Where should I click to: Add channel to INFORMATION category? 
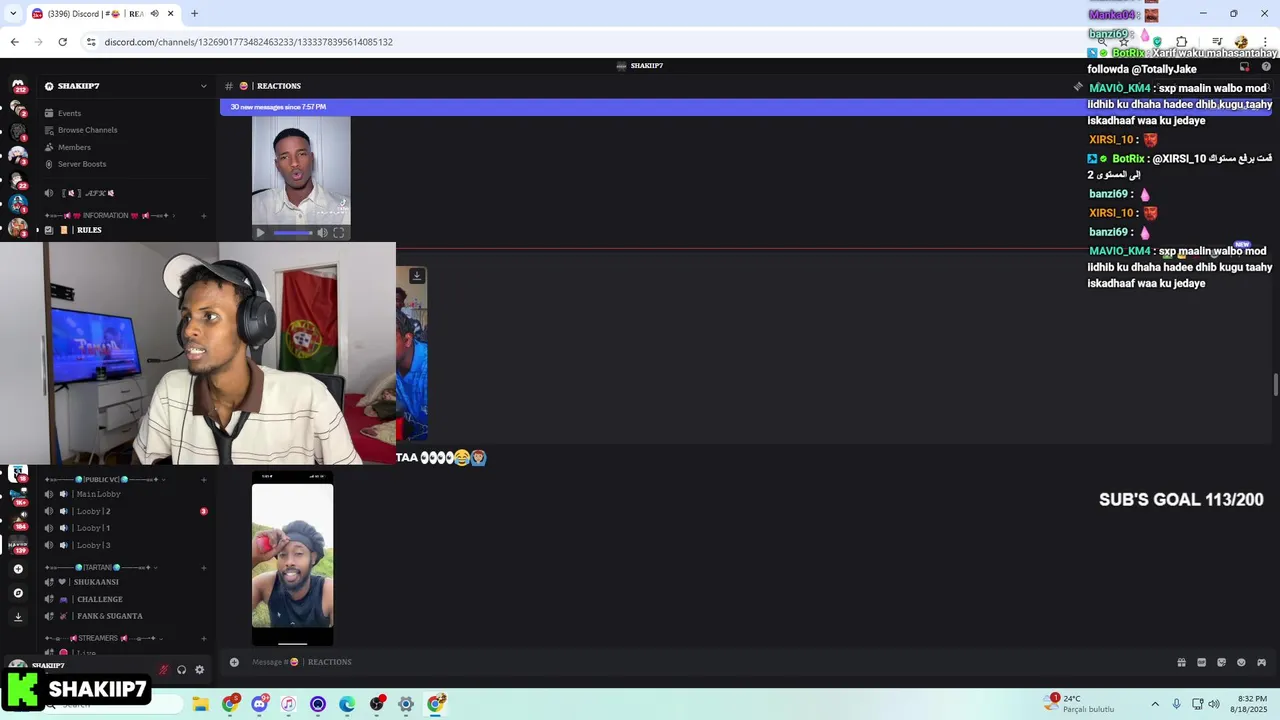tap(204, 215)
